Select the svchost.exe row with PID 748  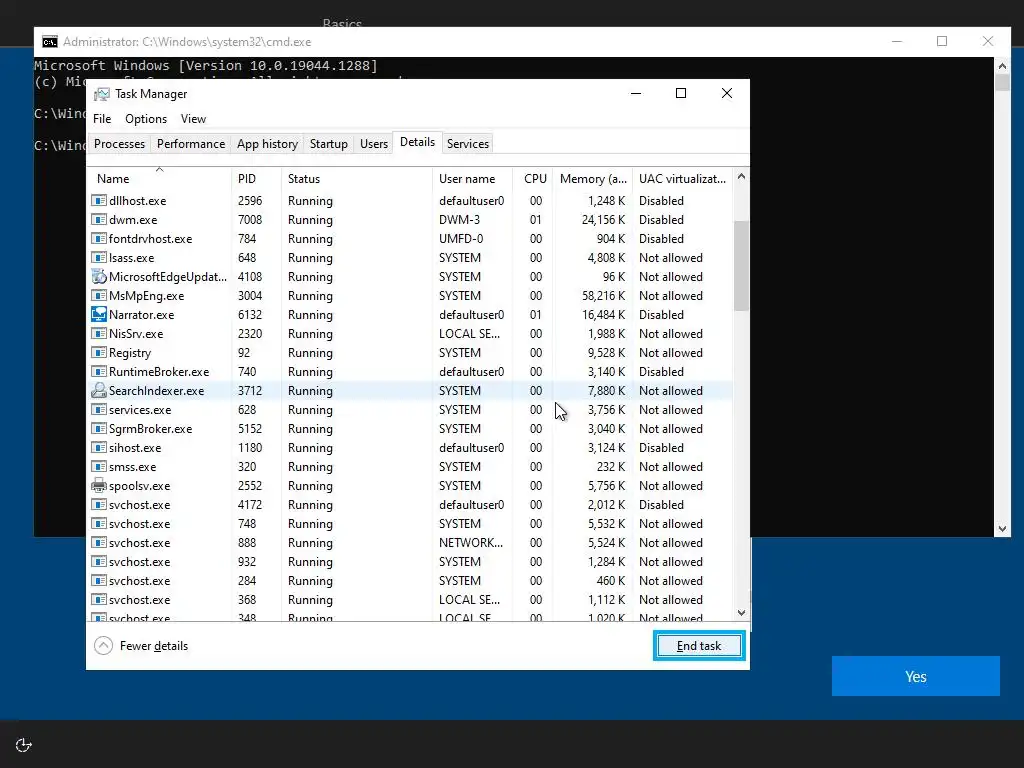tap(410, 523)
